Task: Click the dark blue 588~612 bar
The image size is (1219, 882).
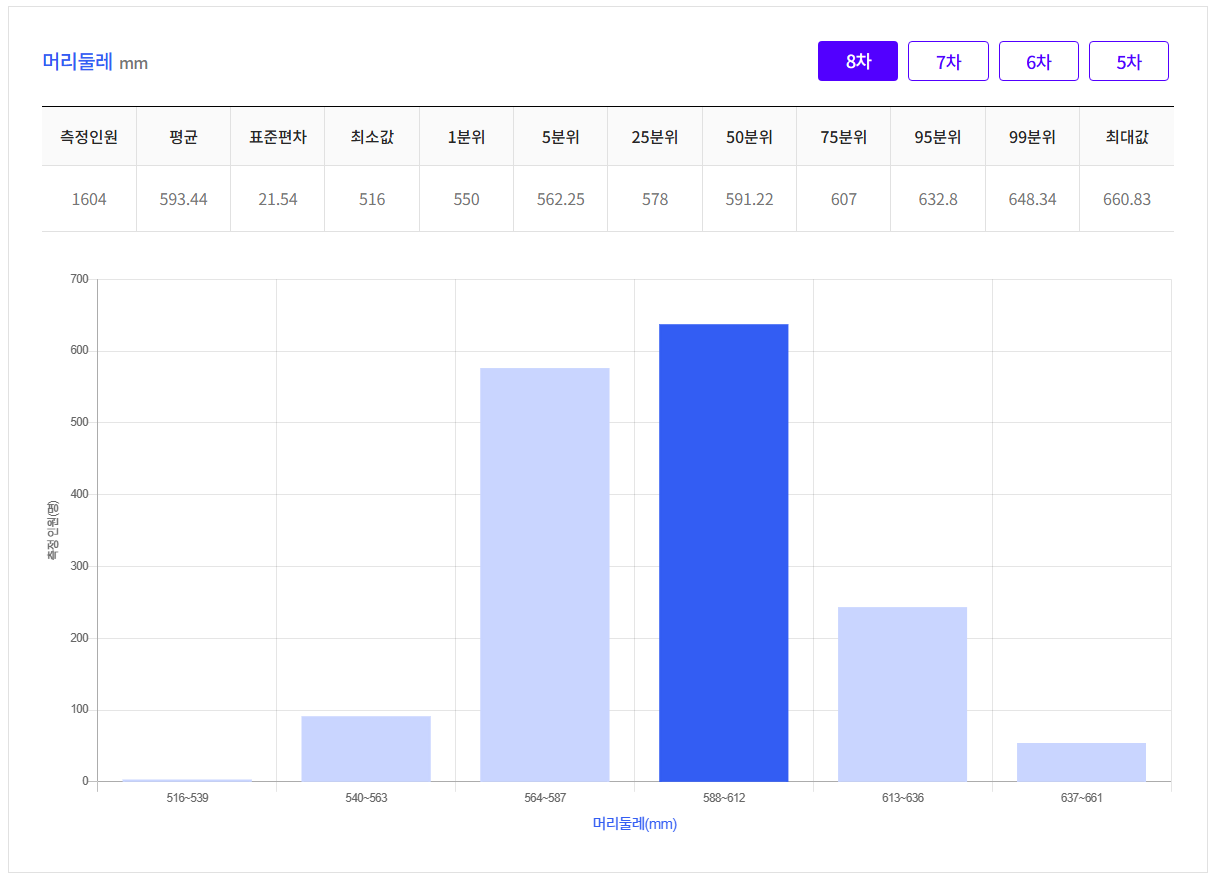Action: pos(724,552)
